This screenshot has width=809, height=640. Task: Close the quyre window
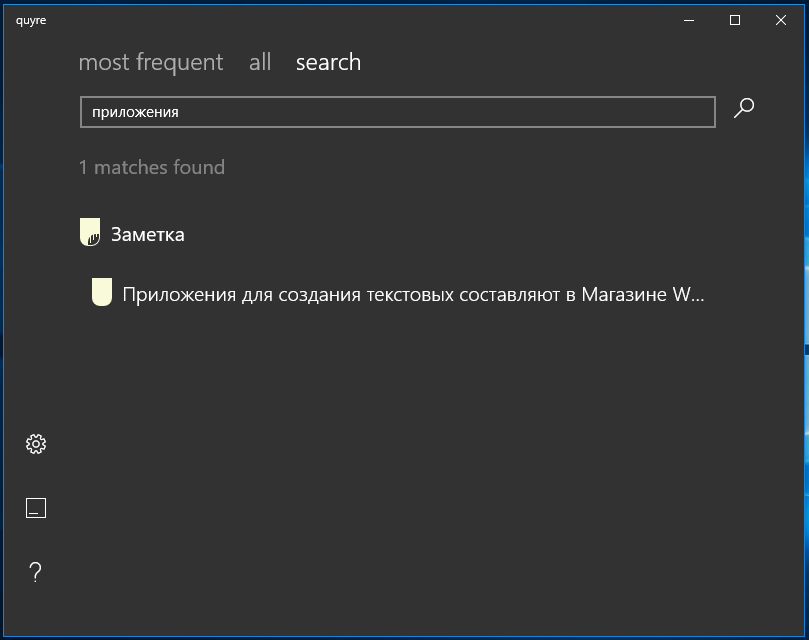[781, 20]
